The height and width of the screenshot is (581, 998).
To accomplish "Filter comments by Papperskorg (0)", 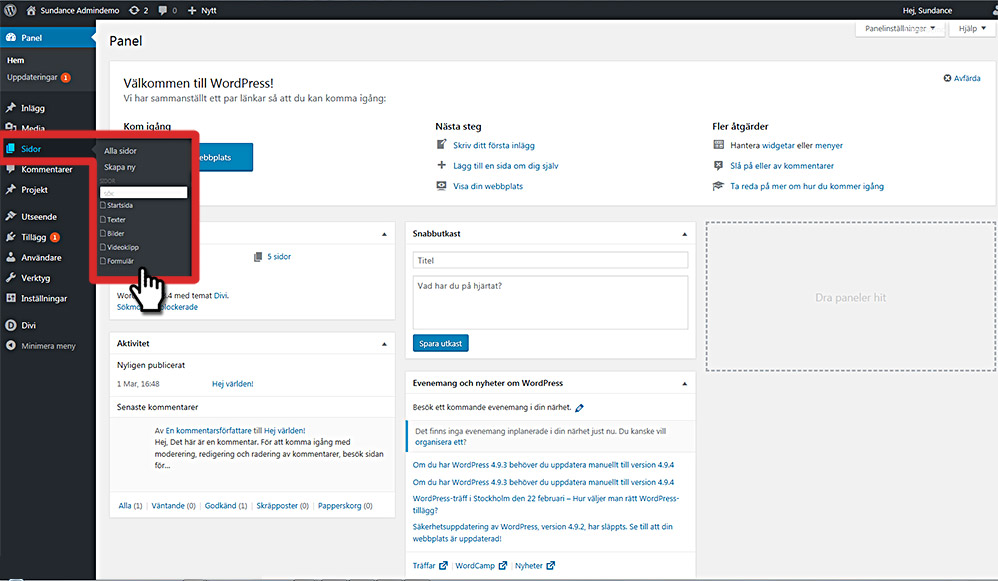I will pyautogui.click(x=345, y=506).
